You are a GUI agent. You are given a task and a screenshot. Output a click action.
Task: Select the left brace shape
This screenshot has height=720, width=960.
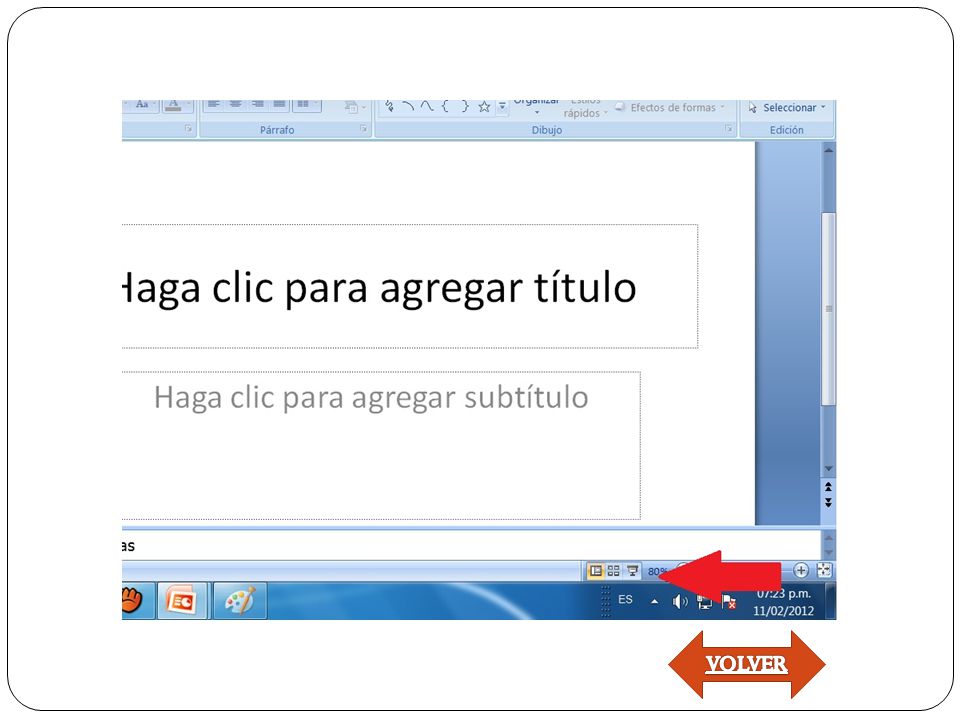[x=446, y=107]
